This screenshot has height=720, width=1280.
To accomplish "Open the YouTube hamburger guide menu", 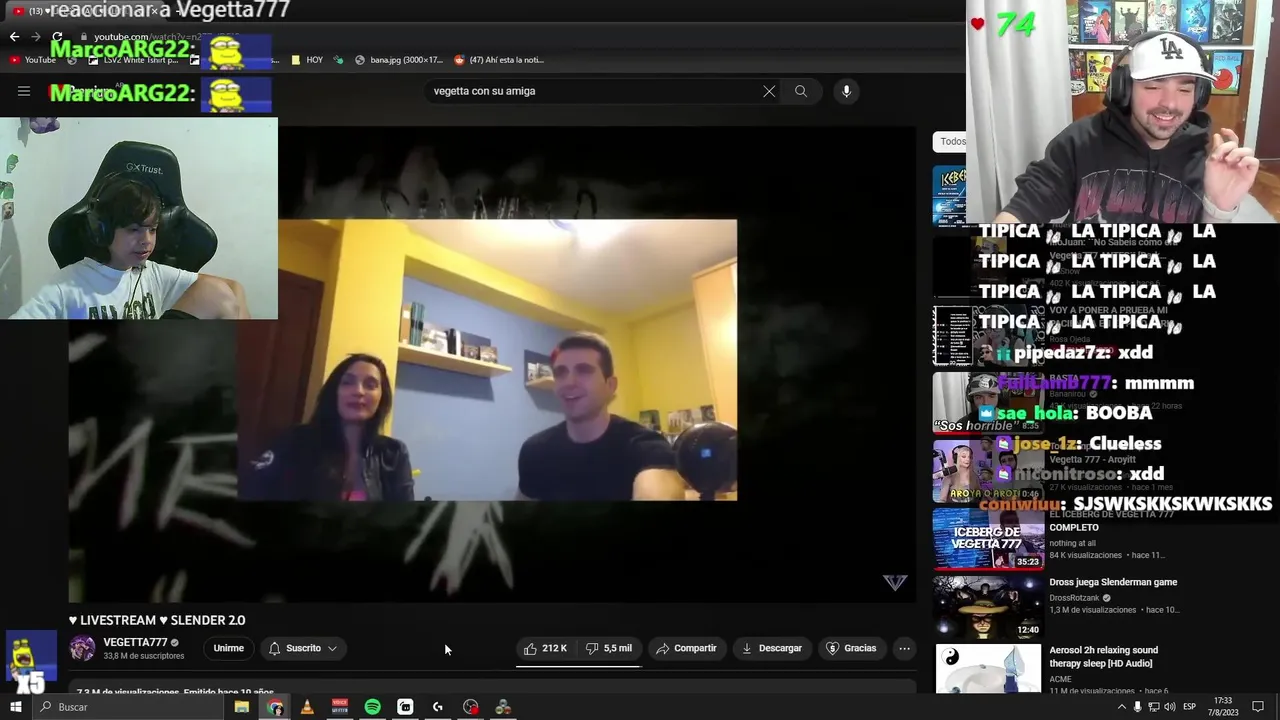I will pos(24,91).
